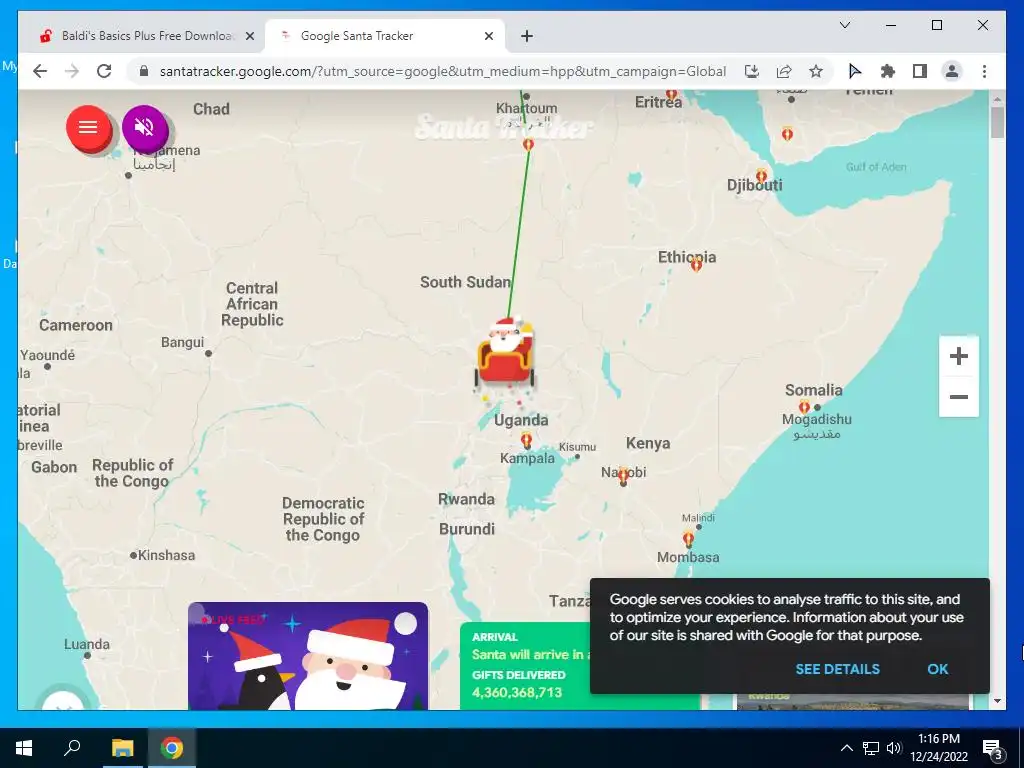
Task: Reload the Santa Tracker page
Action: [x=104, y=71]
